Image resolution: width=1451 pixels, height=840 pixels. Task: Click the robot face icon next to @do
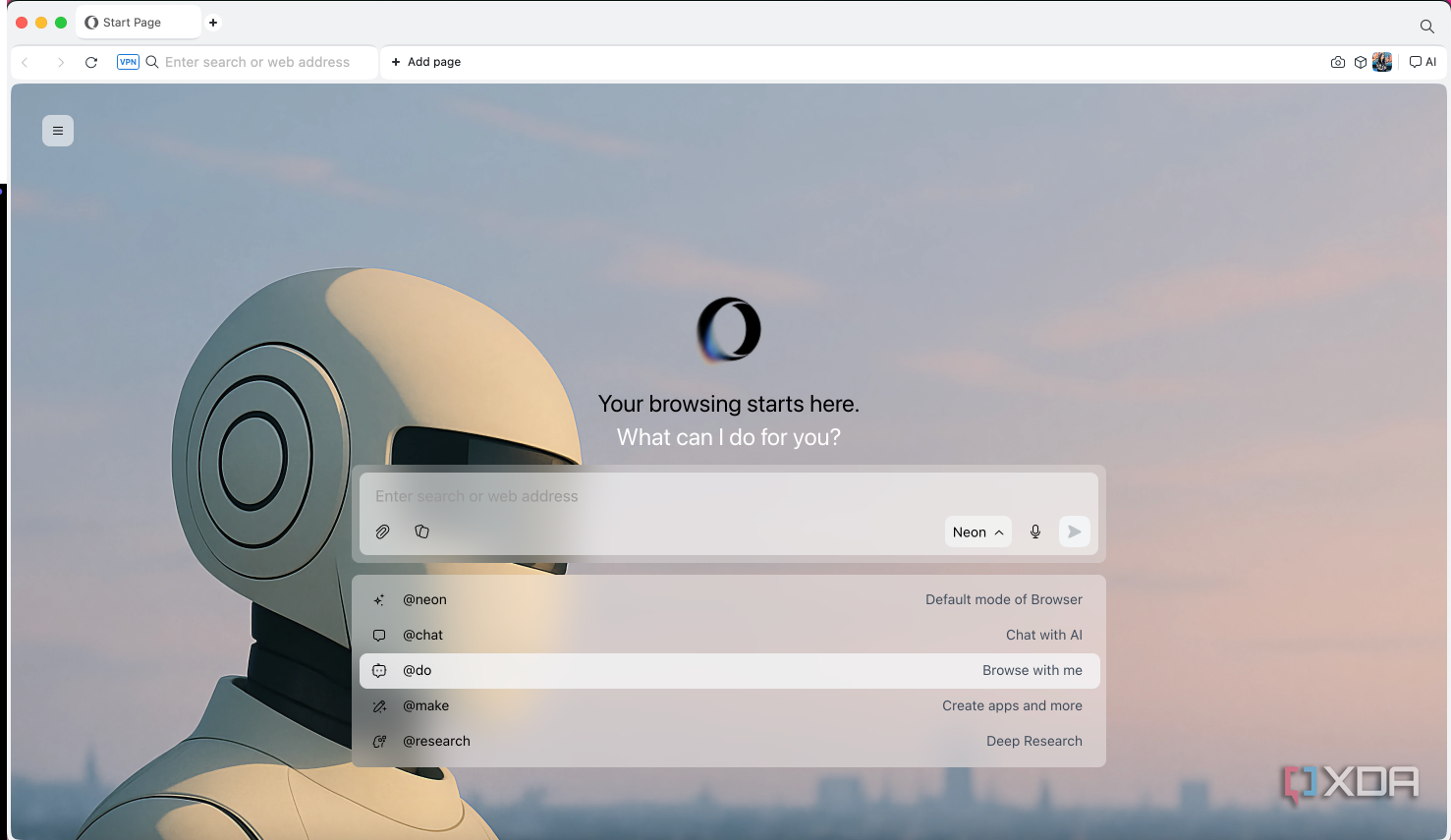379,670
